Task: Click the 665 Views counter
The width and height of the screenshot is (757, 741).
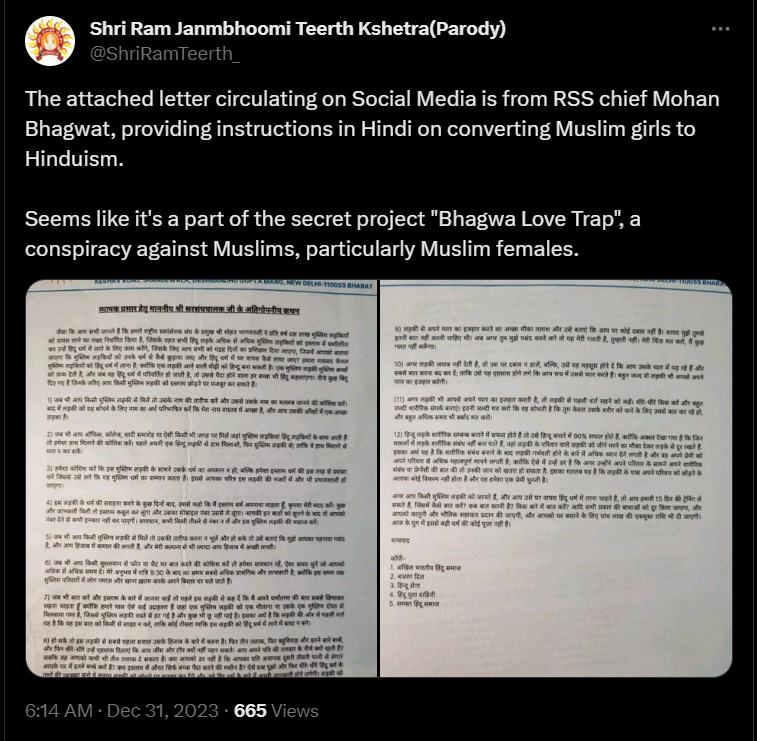Action: click(x=276, y=711)
